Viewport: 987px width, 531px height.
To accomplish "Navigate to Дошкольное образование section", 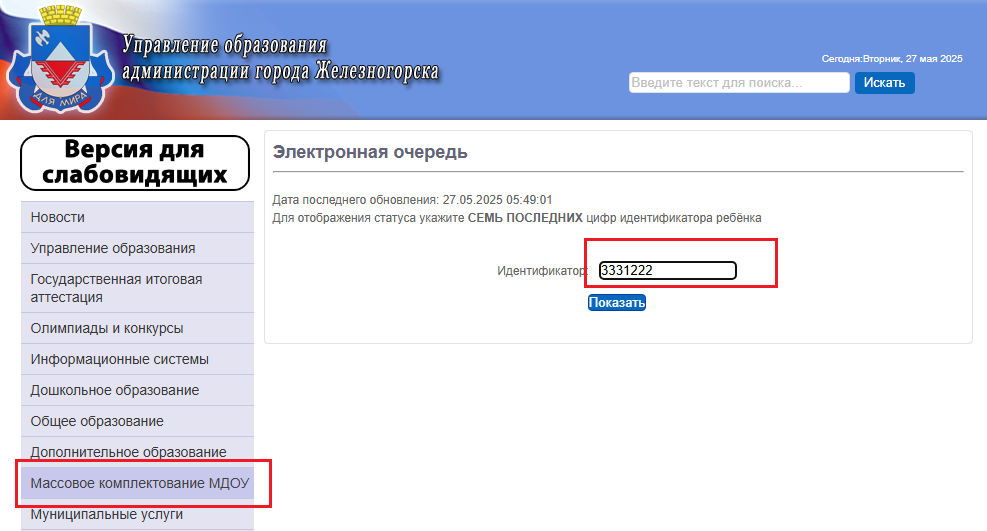I will pyautogui.click(x=137, y=390).
